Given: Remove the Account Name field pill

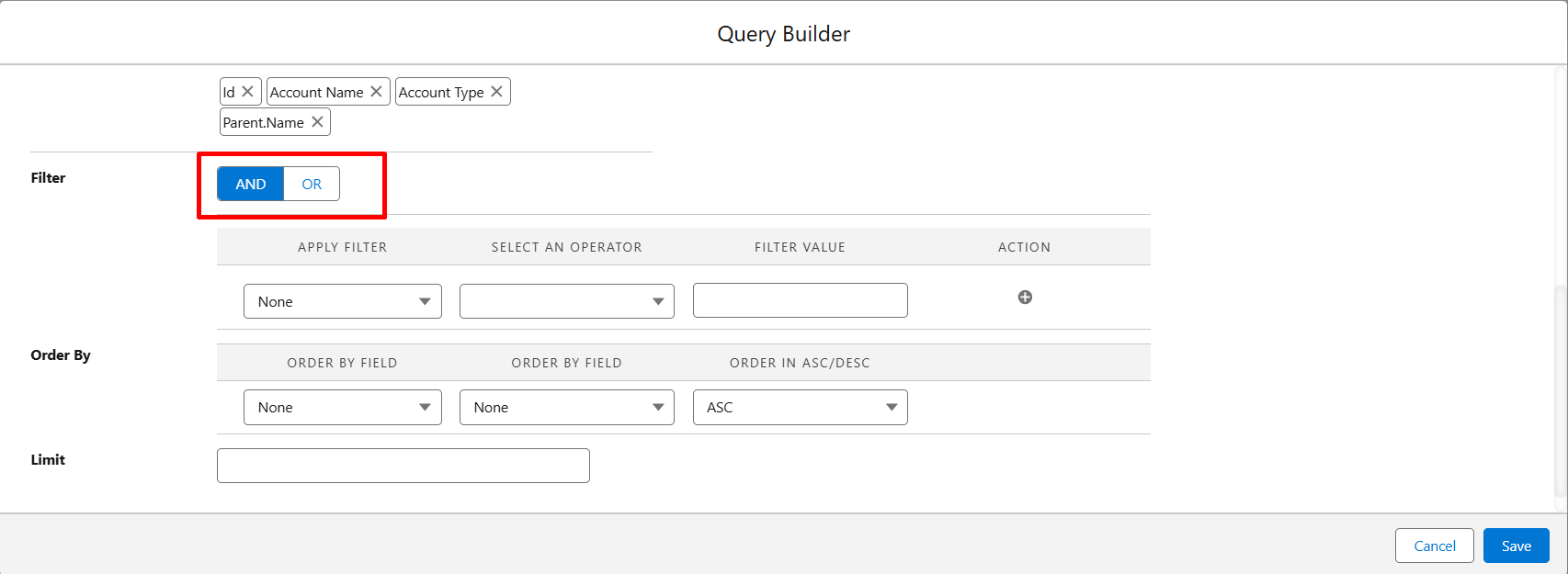Looking at the screenshot, I should tap(376, 92).
